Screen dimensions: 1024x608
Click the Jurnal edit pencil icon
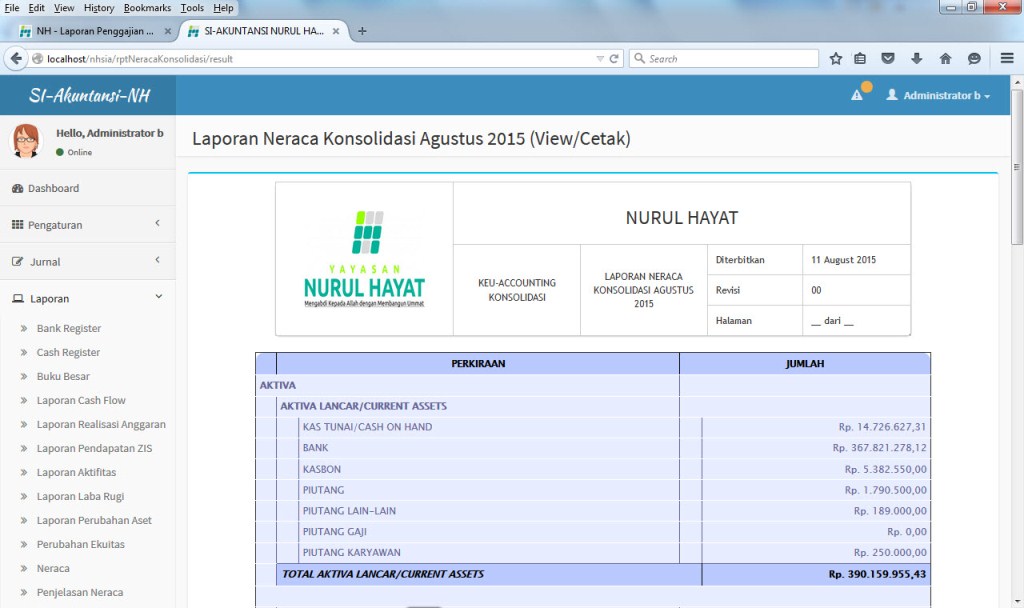[x=18, y=261]
